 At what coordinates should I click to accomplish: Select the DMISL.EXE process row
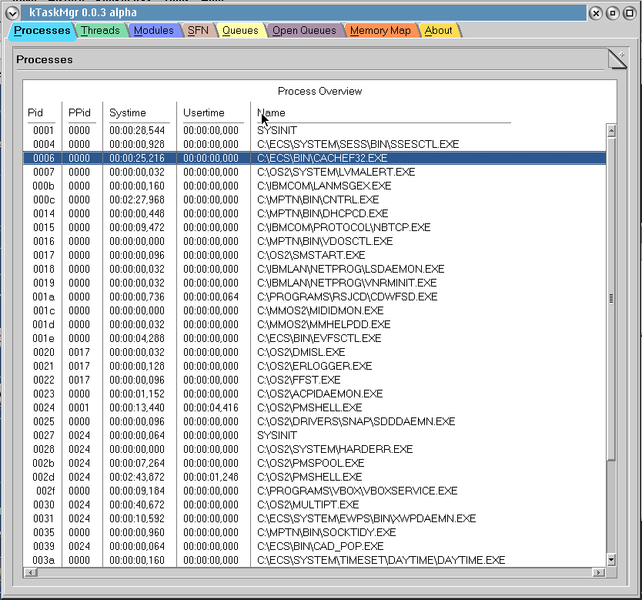click(x=314, y=352)
